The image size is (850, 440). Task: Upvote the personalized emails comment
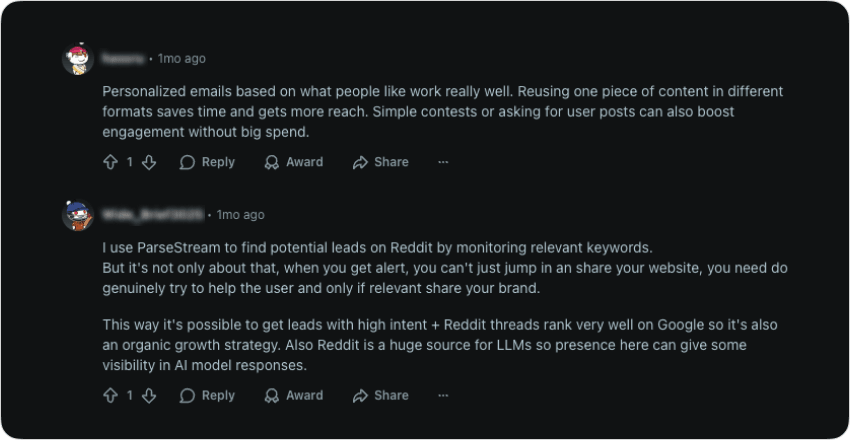pos(110,162)
